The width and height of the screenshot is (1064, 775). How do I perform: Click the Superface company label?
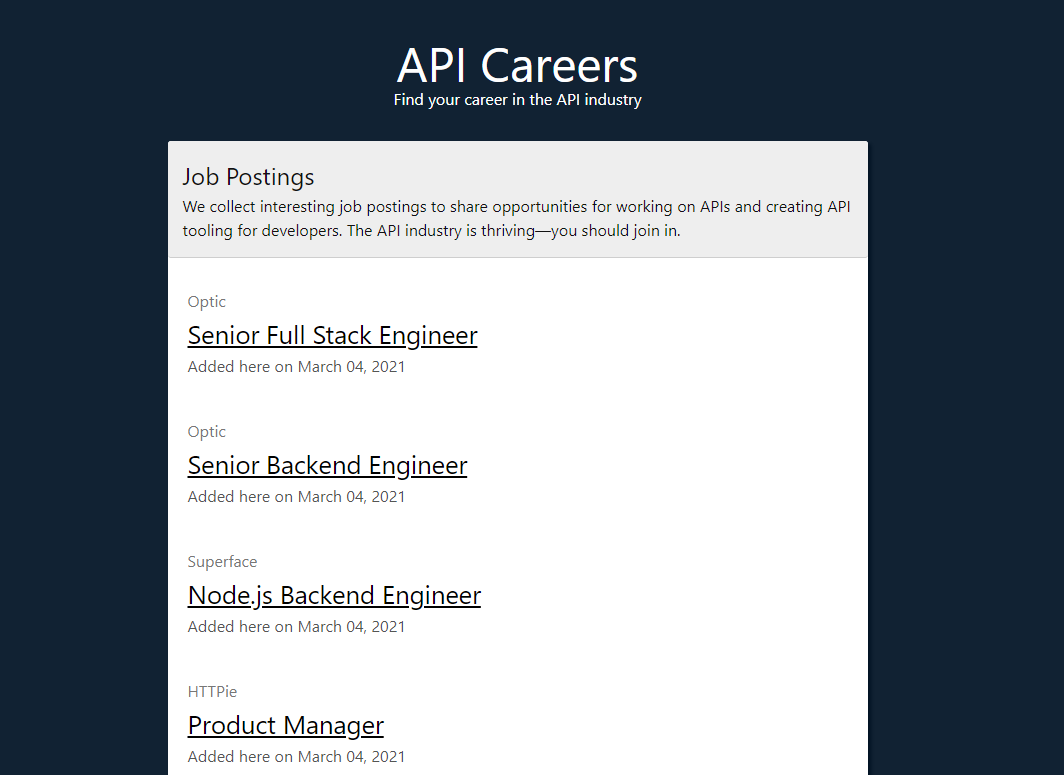click(x=223, y=562)
